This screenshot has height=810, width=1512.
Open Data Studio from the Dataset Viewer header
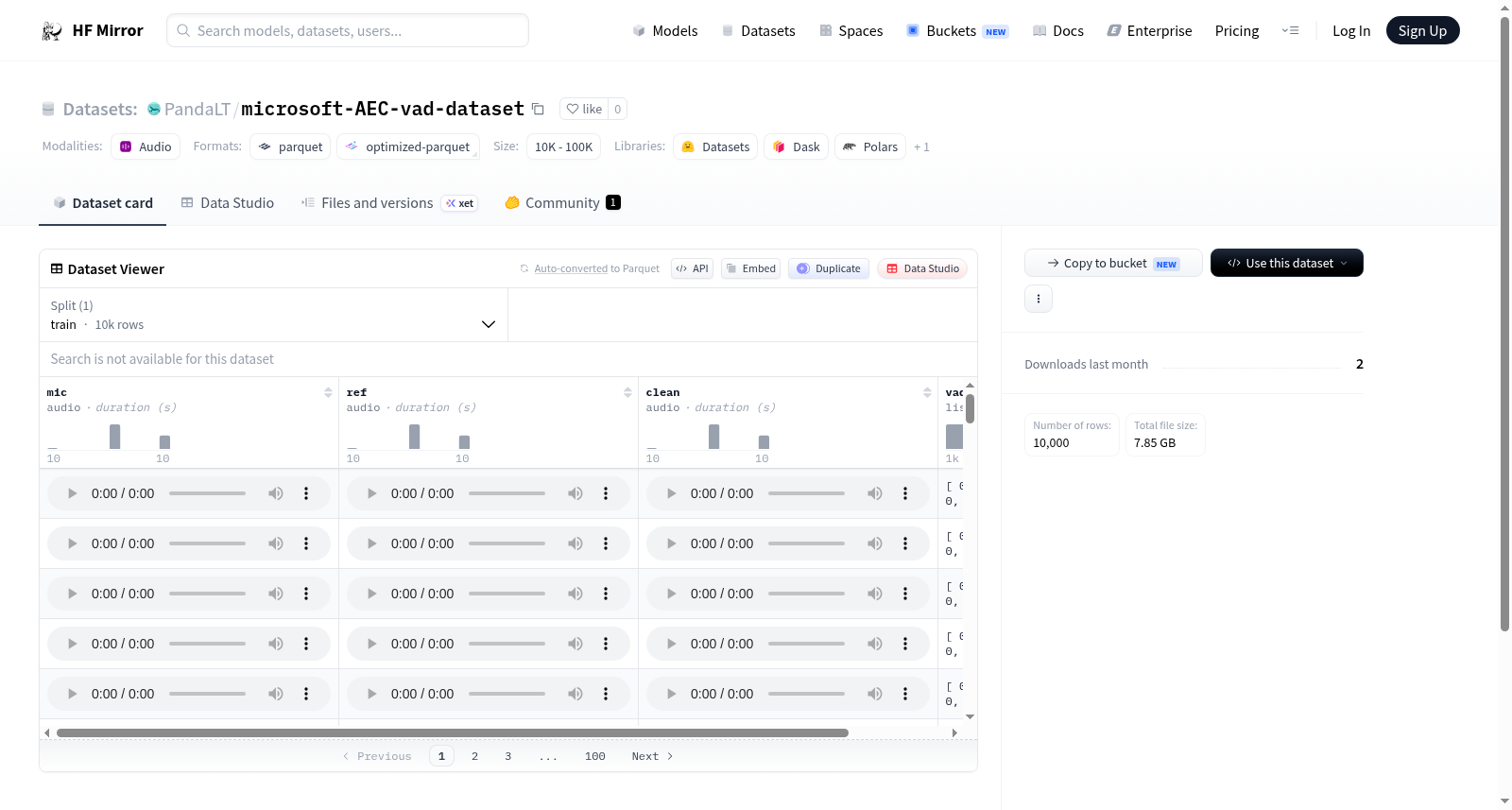(x=922, y=268)
